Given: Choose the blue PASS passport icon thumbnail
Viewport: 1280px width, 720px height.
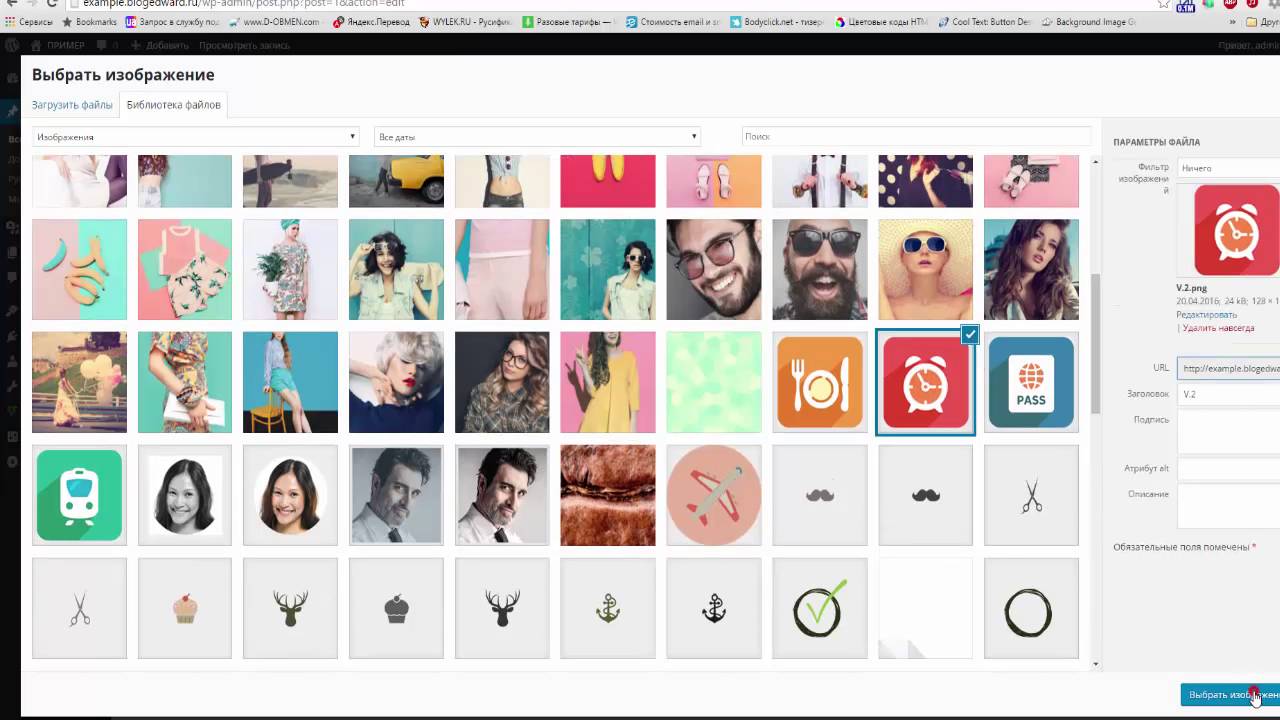Looking at the screenshot, I should [x=1031, y=382].
